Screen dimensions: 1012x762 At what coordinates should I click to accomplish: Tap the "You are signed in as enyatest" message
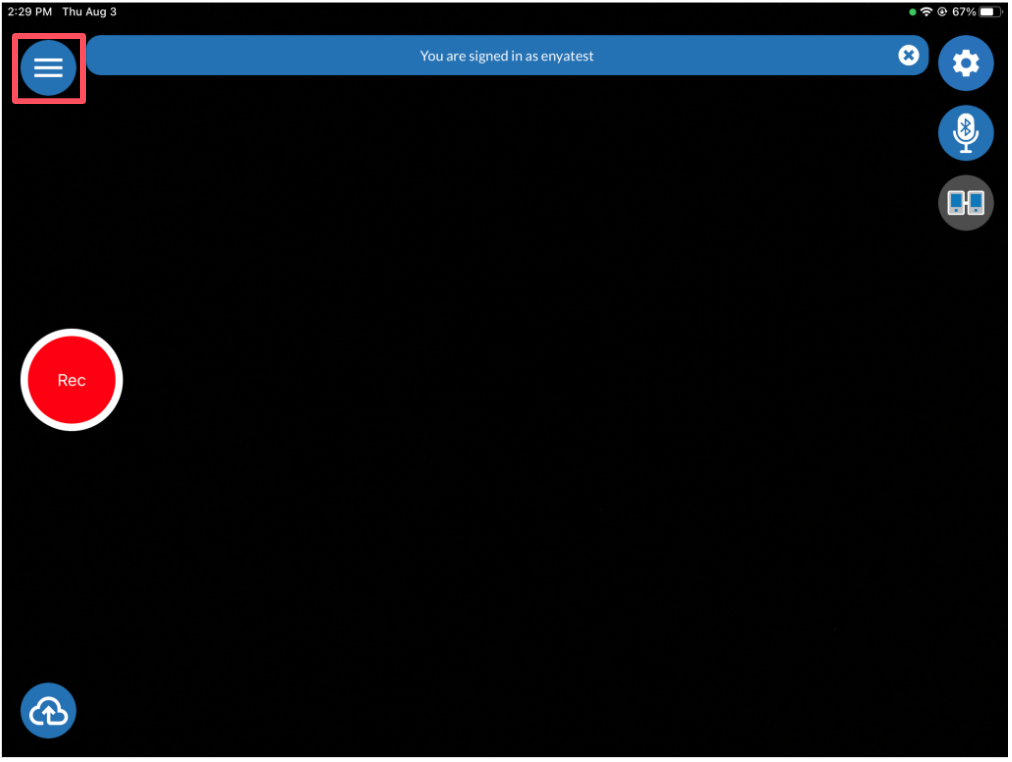507,56
